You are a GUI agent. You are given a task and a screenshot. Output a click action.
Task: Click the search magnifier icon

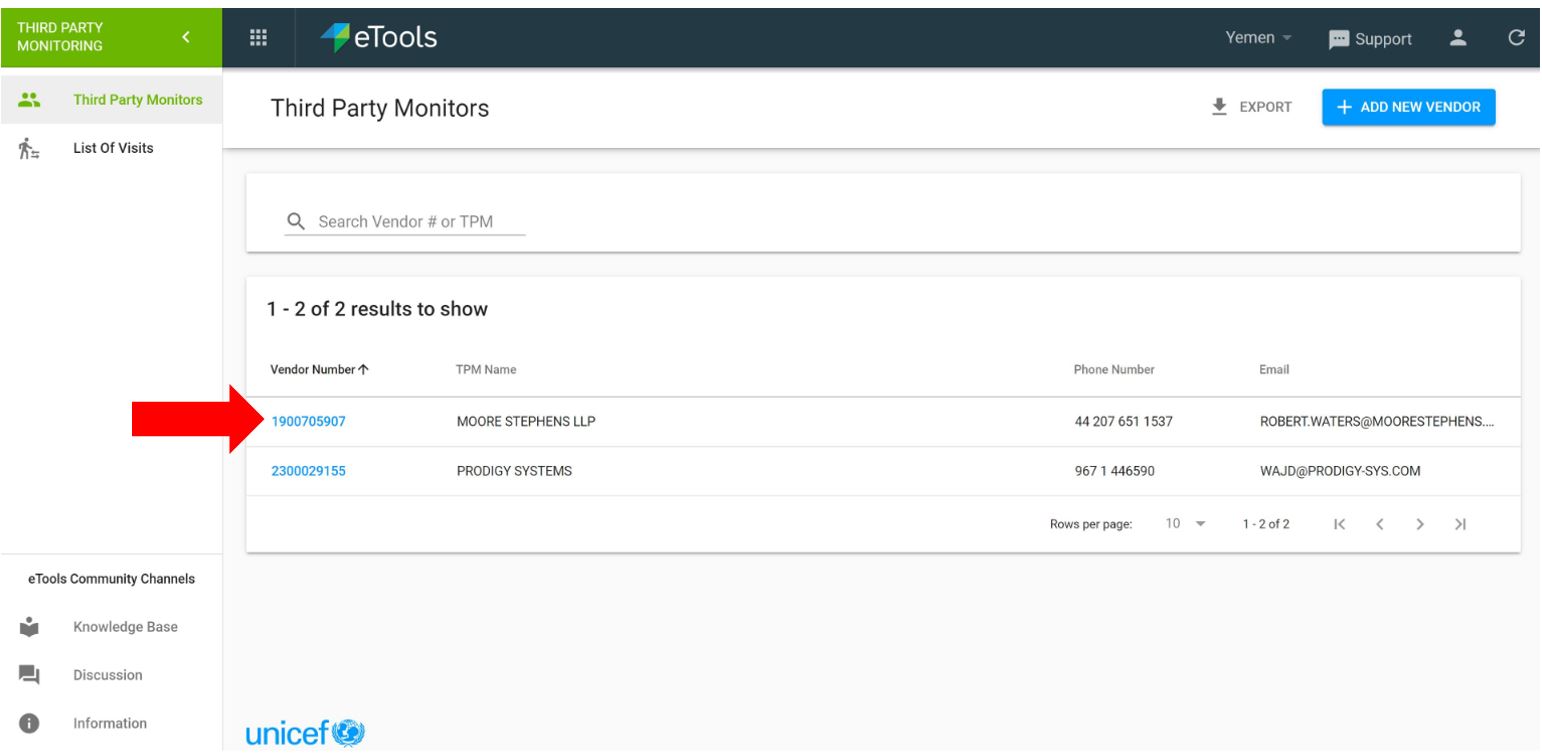[296, 221]
